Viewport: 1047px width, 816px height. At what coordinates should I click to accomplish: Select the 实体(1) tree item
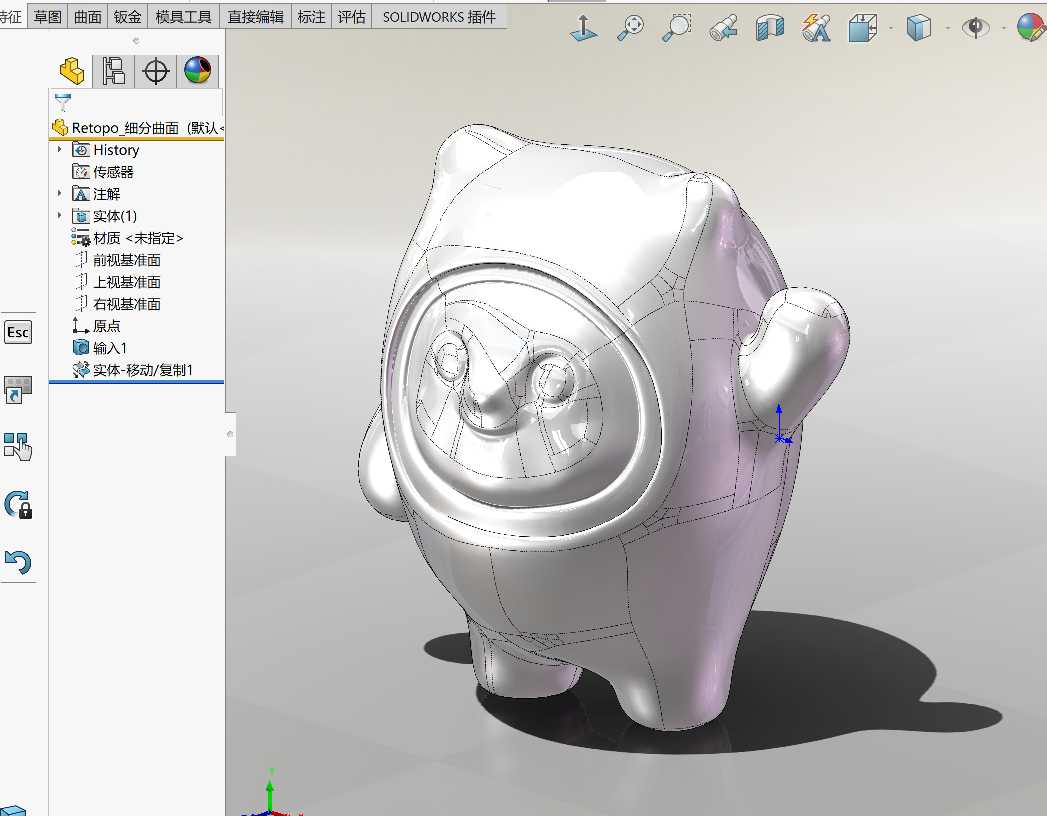105,216
